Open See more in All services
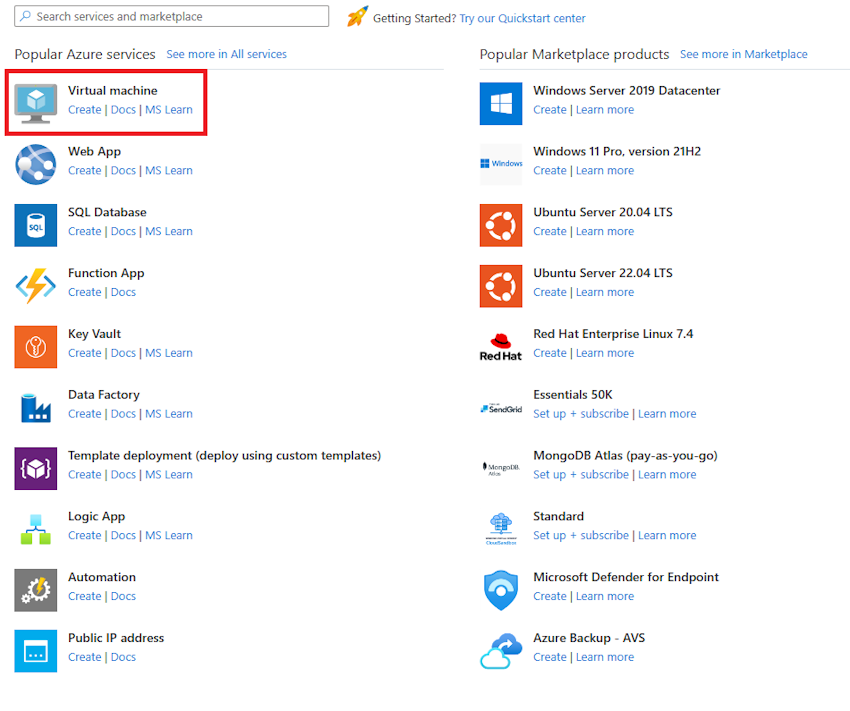 tap(226, 54)
